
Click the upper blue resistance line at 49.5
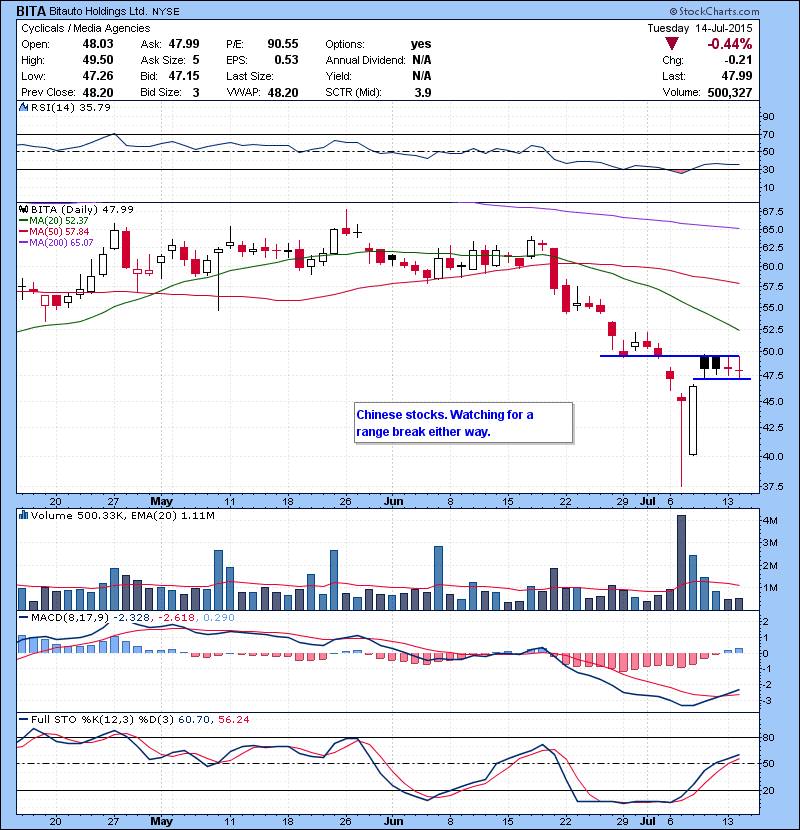(x=669, y=356)
